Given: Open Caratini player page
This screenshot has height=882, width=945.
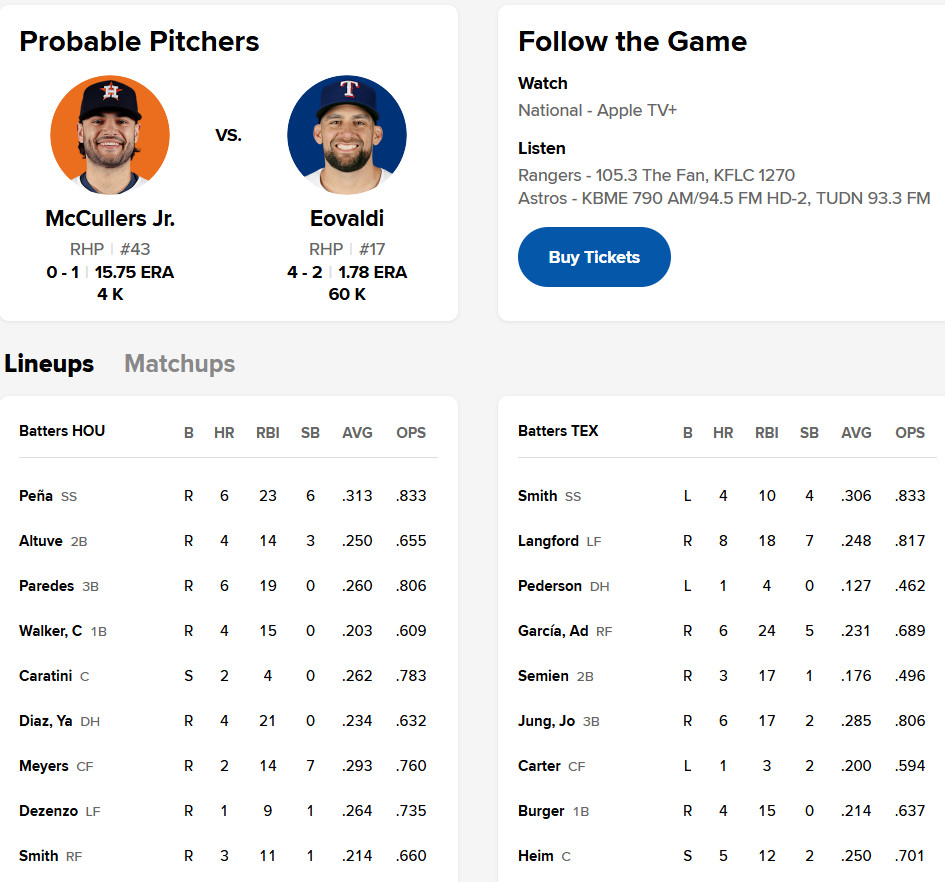Looking at the screenshot, I should (45, 676).
